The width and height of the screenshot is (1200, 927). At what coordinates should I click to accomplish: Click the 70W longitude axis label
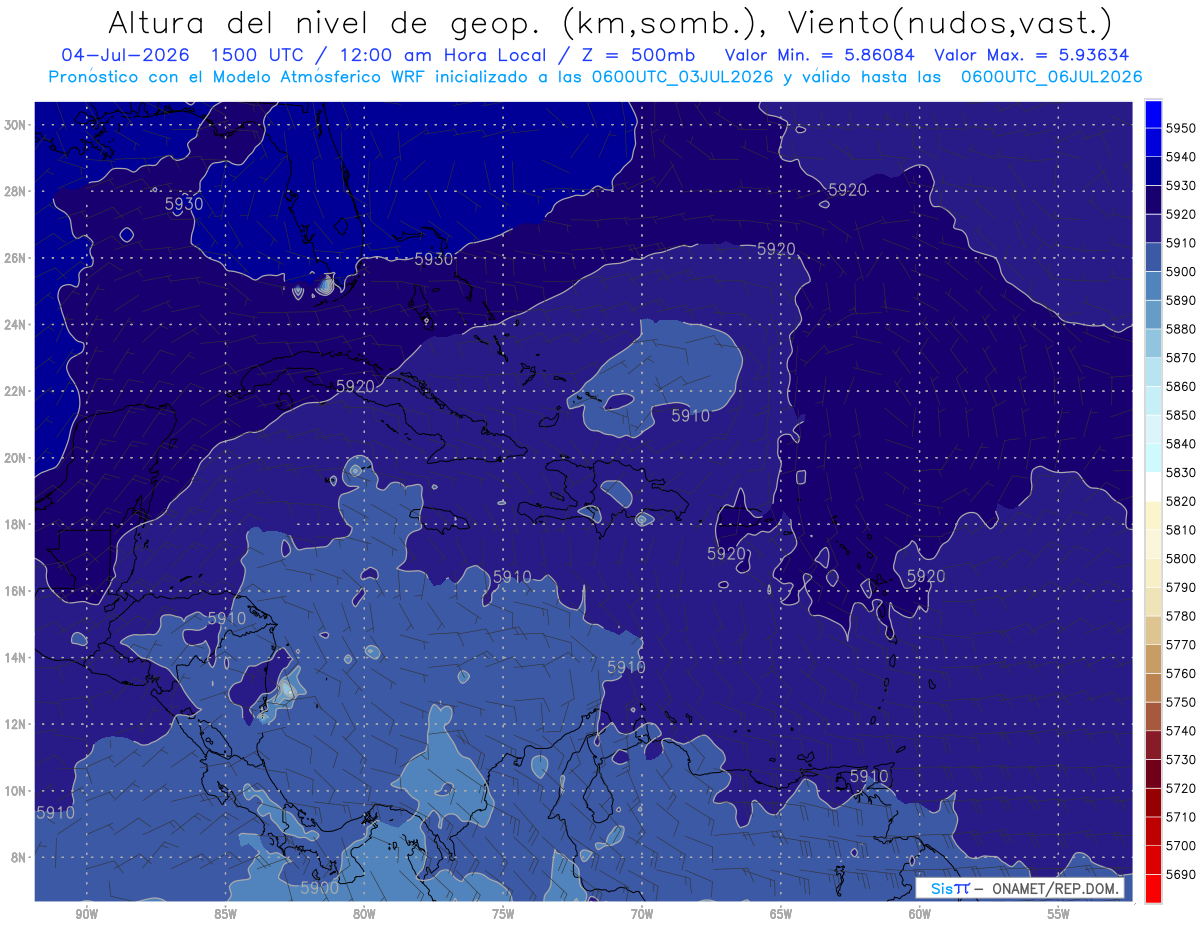(642, 914)
